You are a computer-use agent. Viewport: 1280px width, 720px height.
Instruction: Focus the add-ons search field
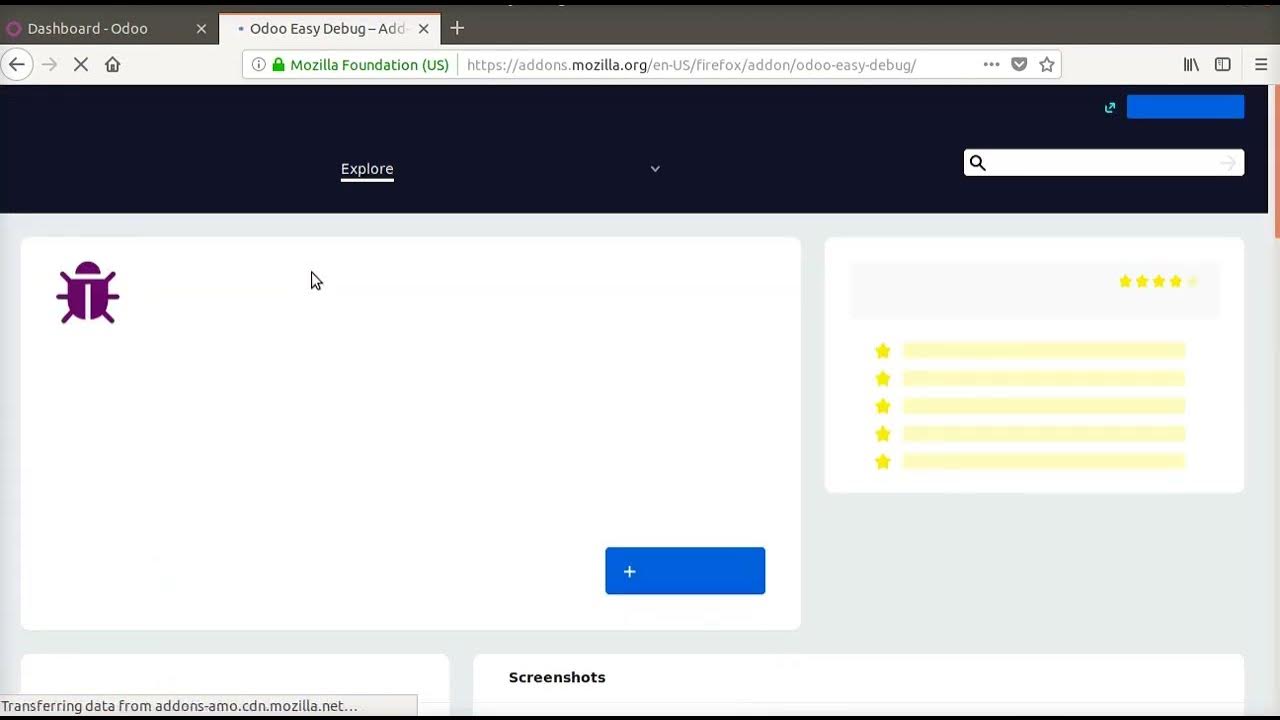pyautogui.click(x=1104, y=163)
